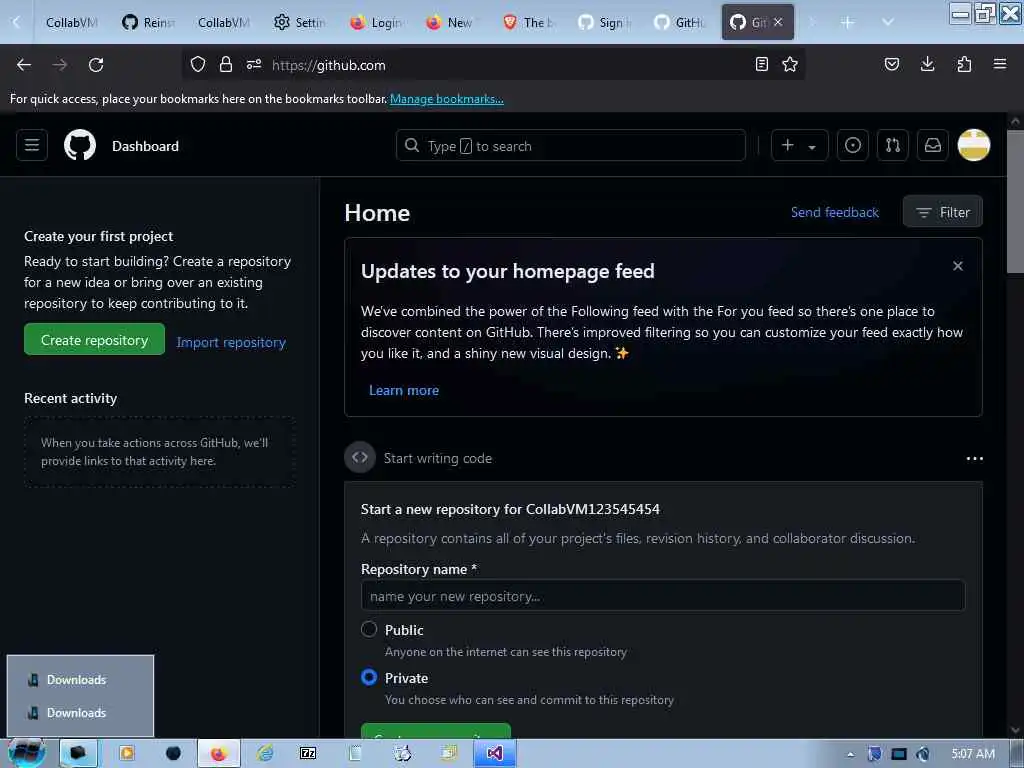Expand the Create new plus dropdown
Image resolution: width=1024 pixels, height=768 pixels.
click(799, 145)
